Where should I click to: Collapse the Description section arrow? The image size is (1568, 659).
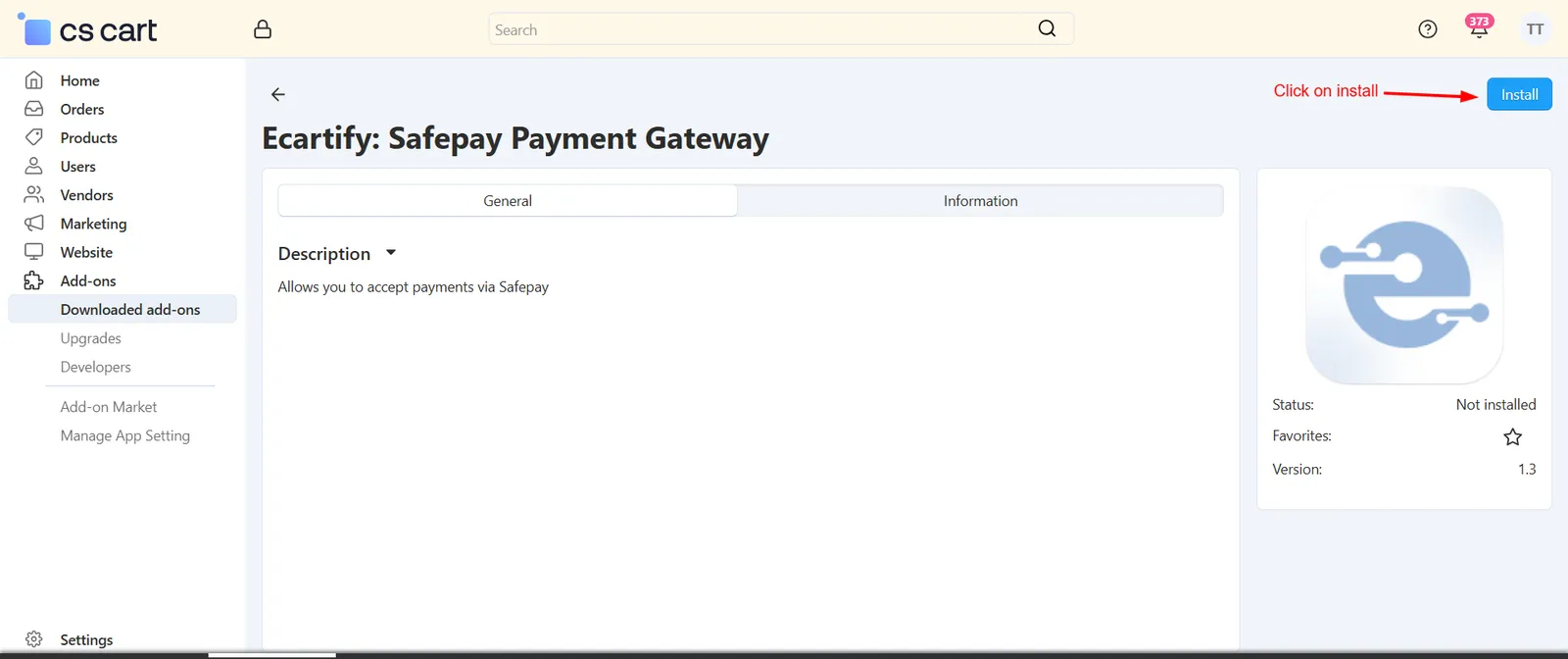click(x=391, y=253)
